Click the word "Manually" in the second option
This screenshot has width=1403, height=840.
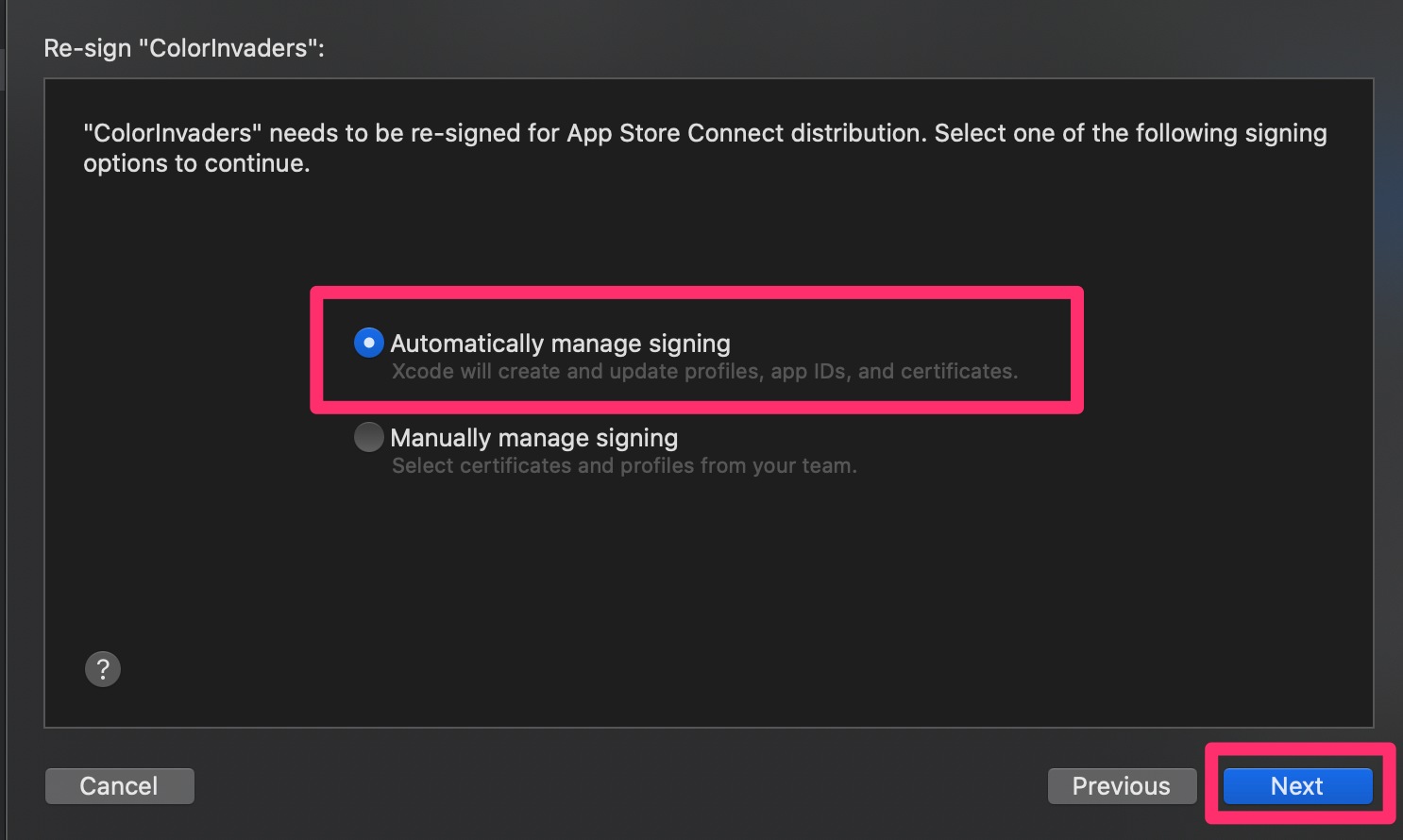pyautogui.click(x=440, y=438)
